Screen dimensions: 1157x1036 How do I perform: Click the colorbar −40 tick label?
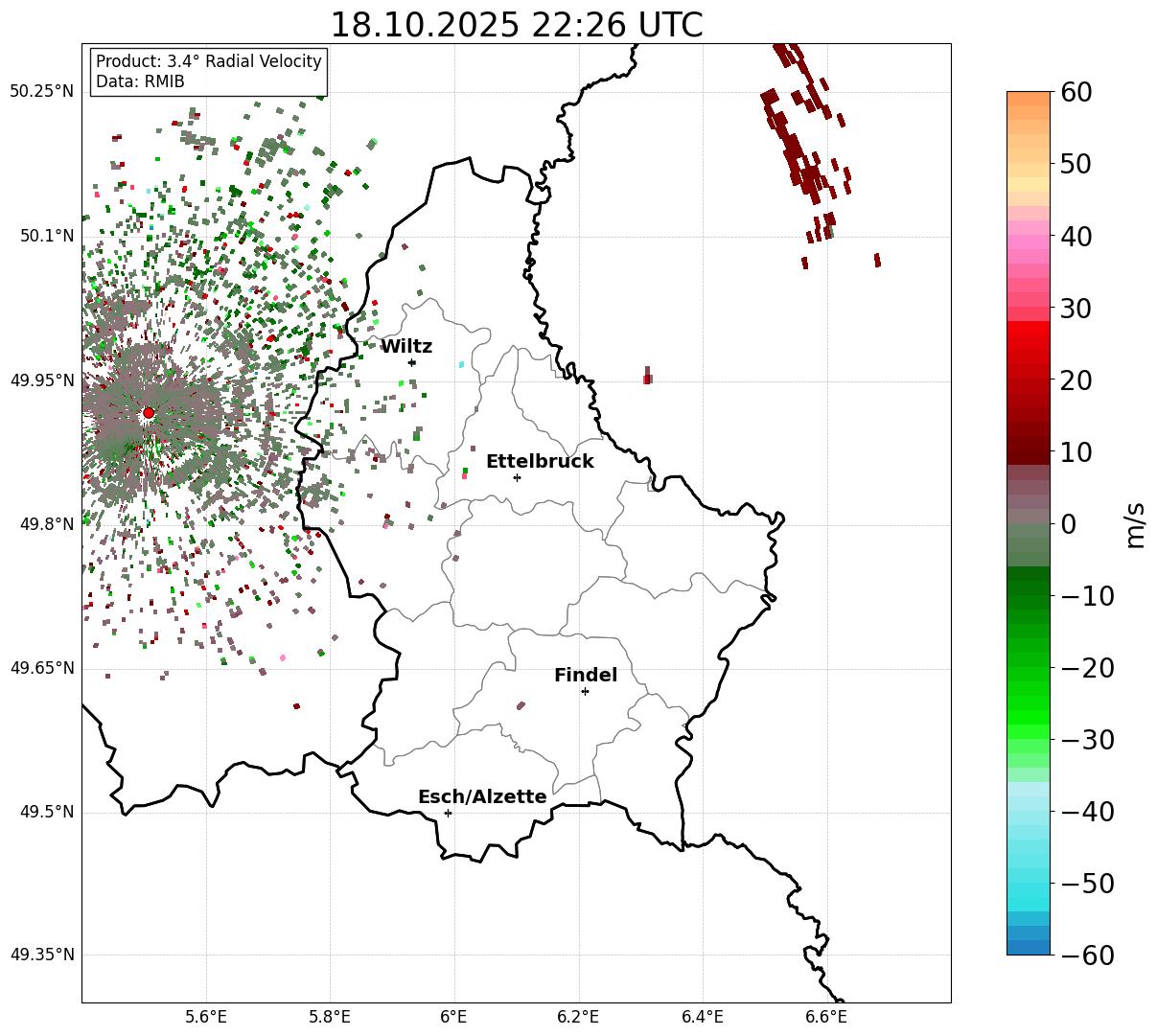1087,812
